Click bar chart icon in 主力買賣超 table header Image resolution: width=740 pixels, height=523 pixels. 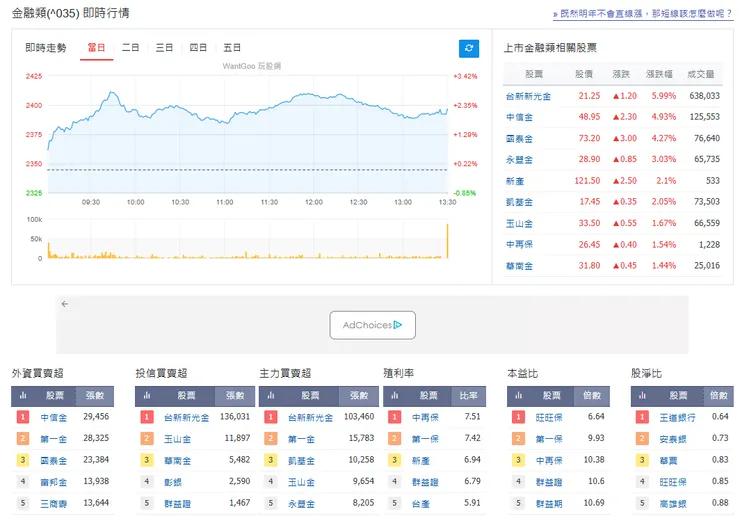270,396
